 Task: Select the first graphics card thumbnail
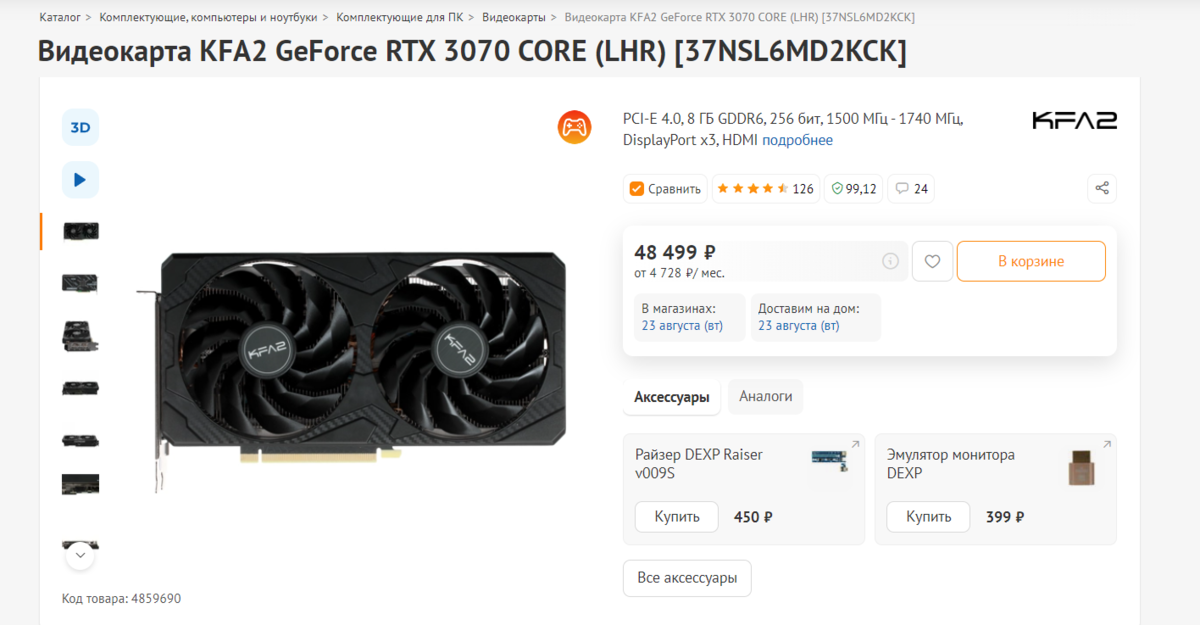click(x=80, y=231)
